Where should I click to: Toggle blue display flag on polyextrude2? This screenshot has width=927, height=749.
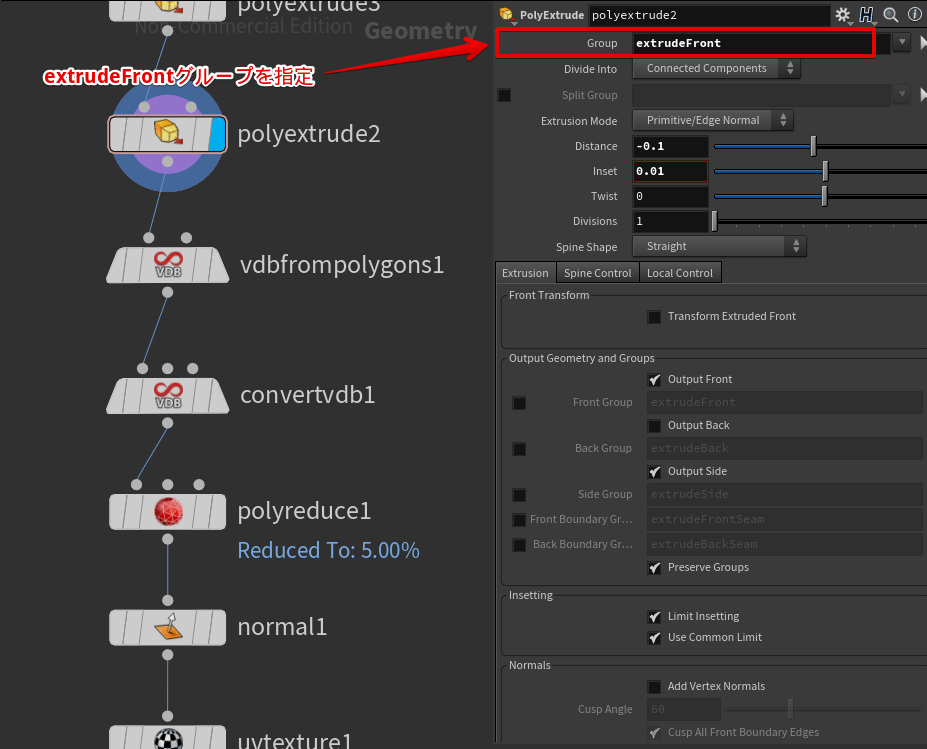click(x=218, y=134)
